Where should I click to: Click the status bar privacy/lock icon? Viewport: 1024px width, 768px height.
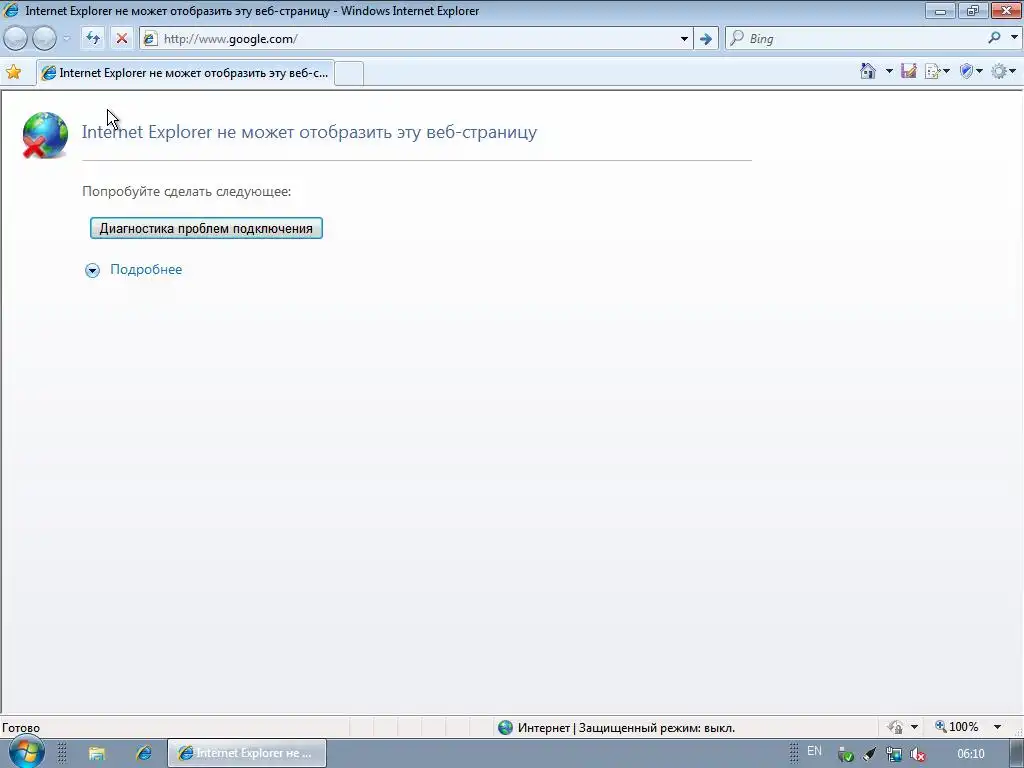click(x=895, y=727)
